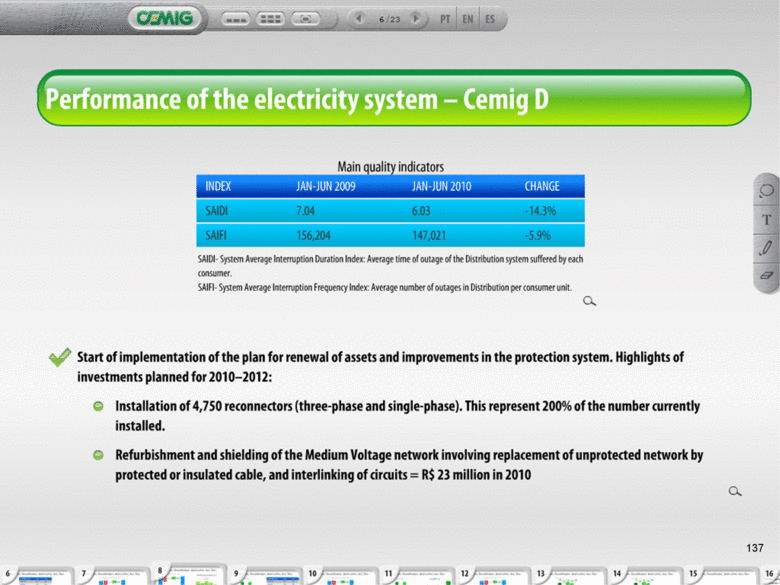Switch to the single-row thumbnail strip view
This screenshot has height=585, width=780.
pos(235,19)
